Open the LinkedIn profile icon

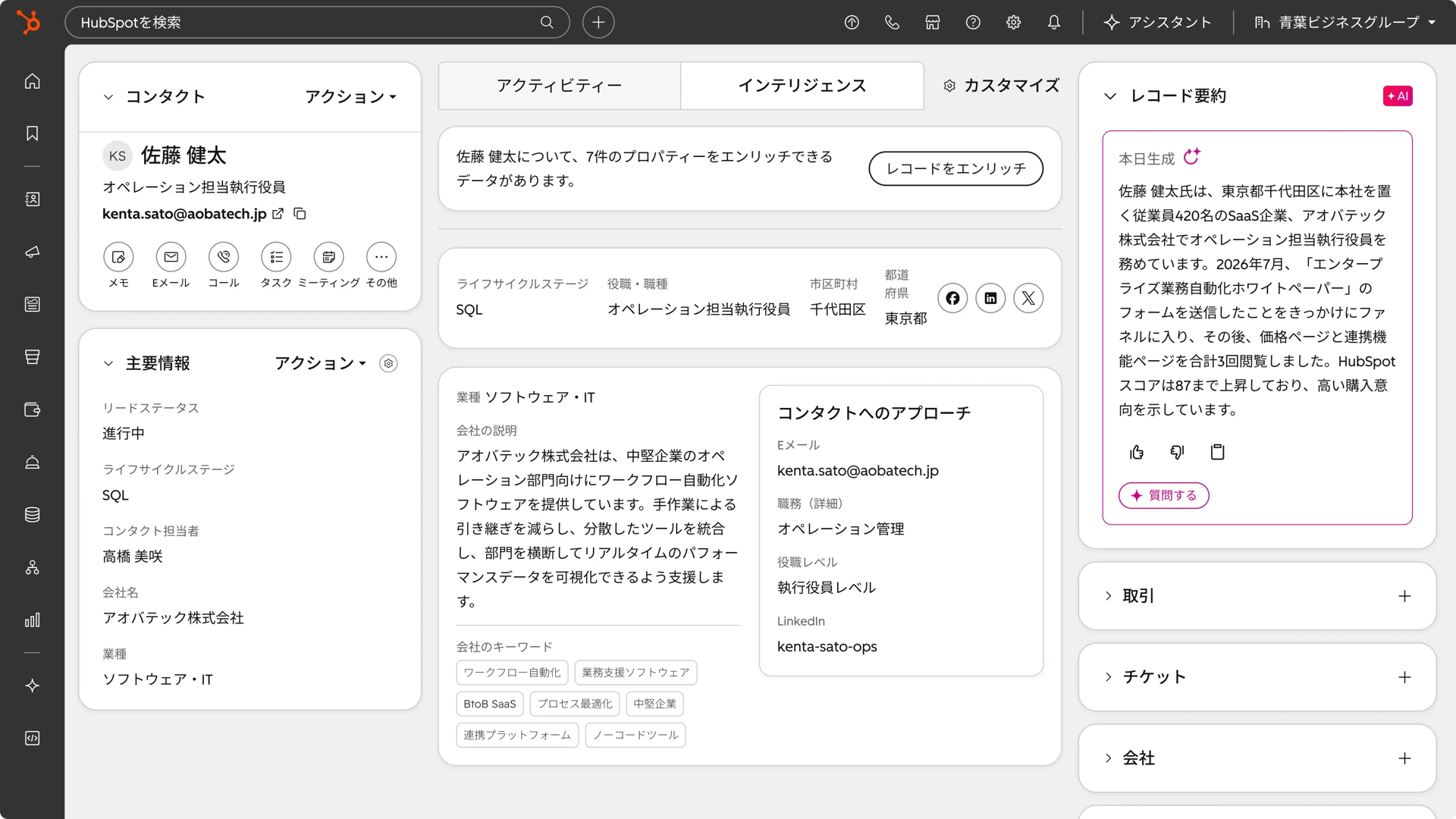pos(990,298)
